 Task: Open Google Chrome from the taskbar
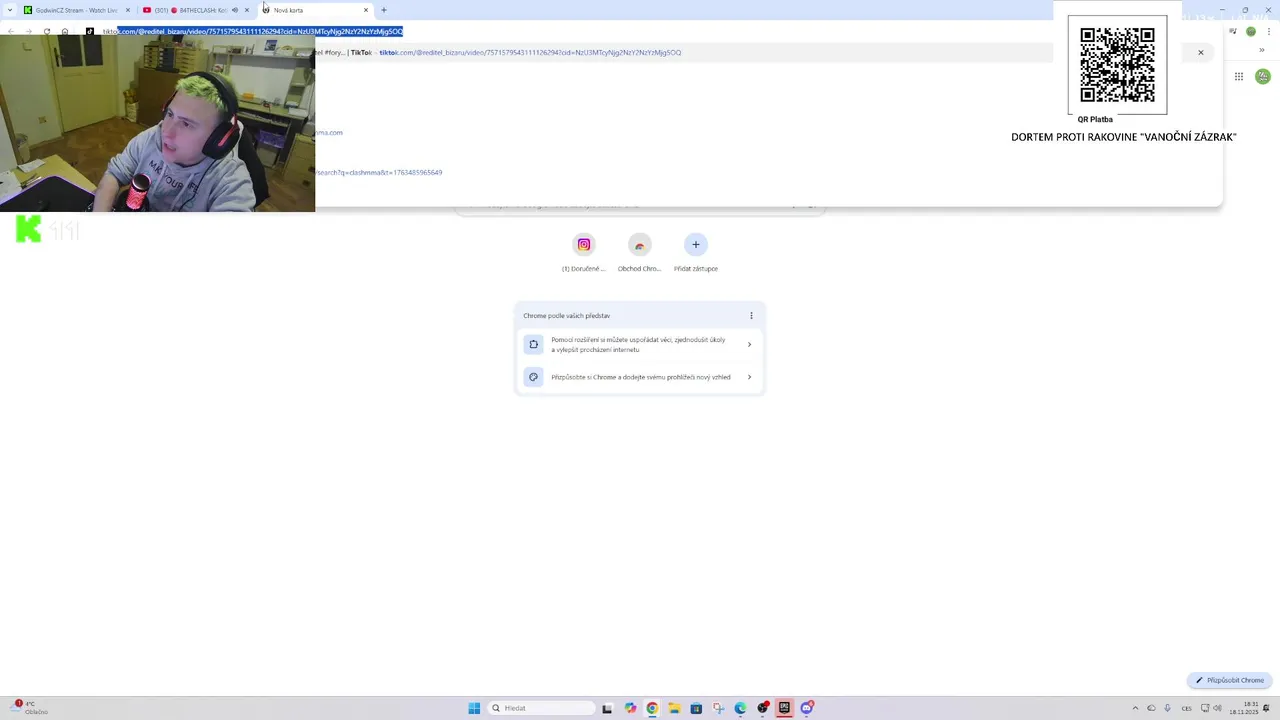(x=652, y=708)
